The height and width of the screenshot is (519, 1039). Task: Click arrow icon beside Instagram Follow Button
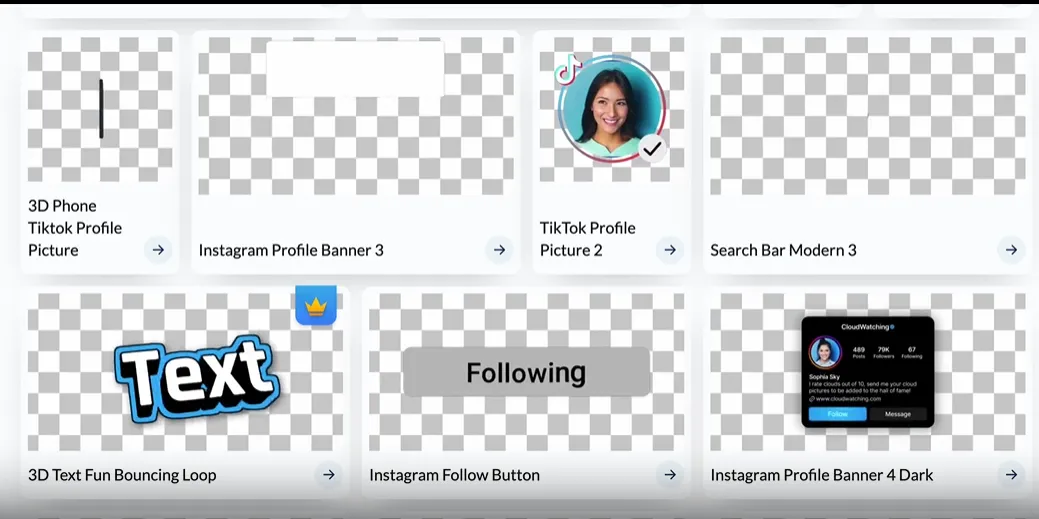tap(670, 475)
